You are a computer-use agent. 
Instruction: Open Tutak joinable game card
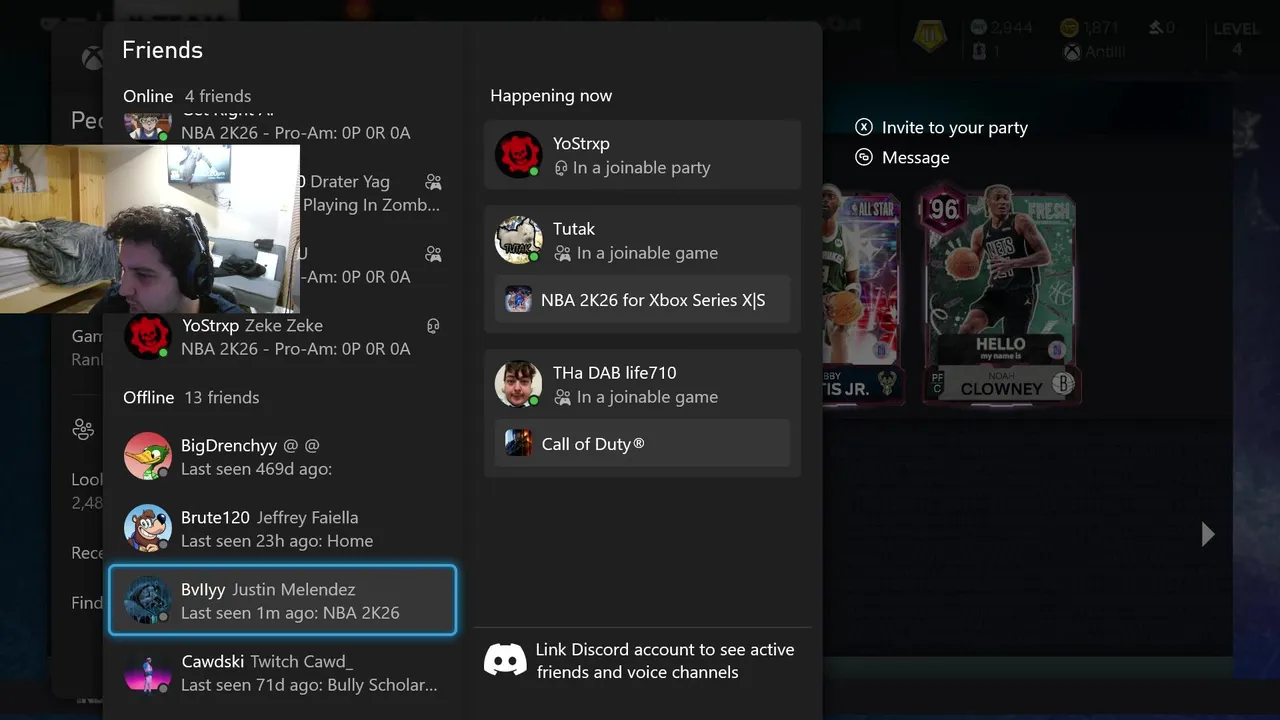642,269
